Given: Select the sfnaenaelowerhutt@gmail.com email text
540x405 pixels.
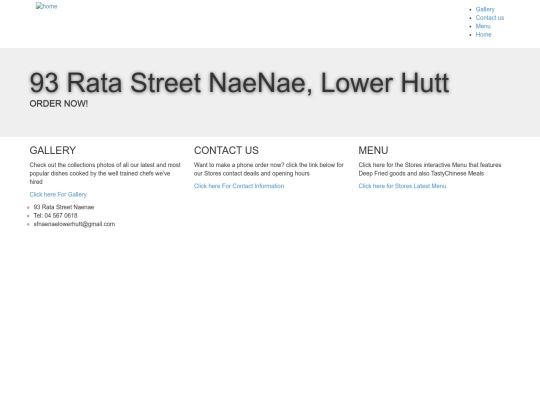Looking at the screenshot, I should tap(74, 224).
